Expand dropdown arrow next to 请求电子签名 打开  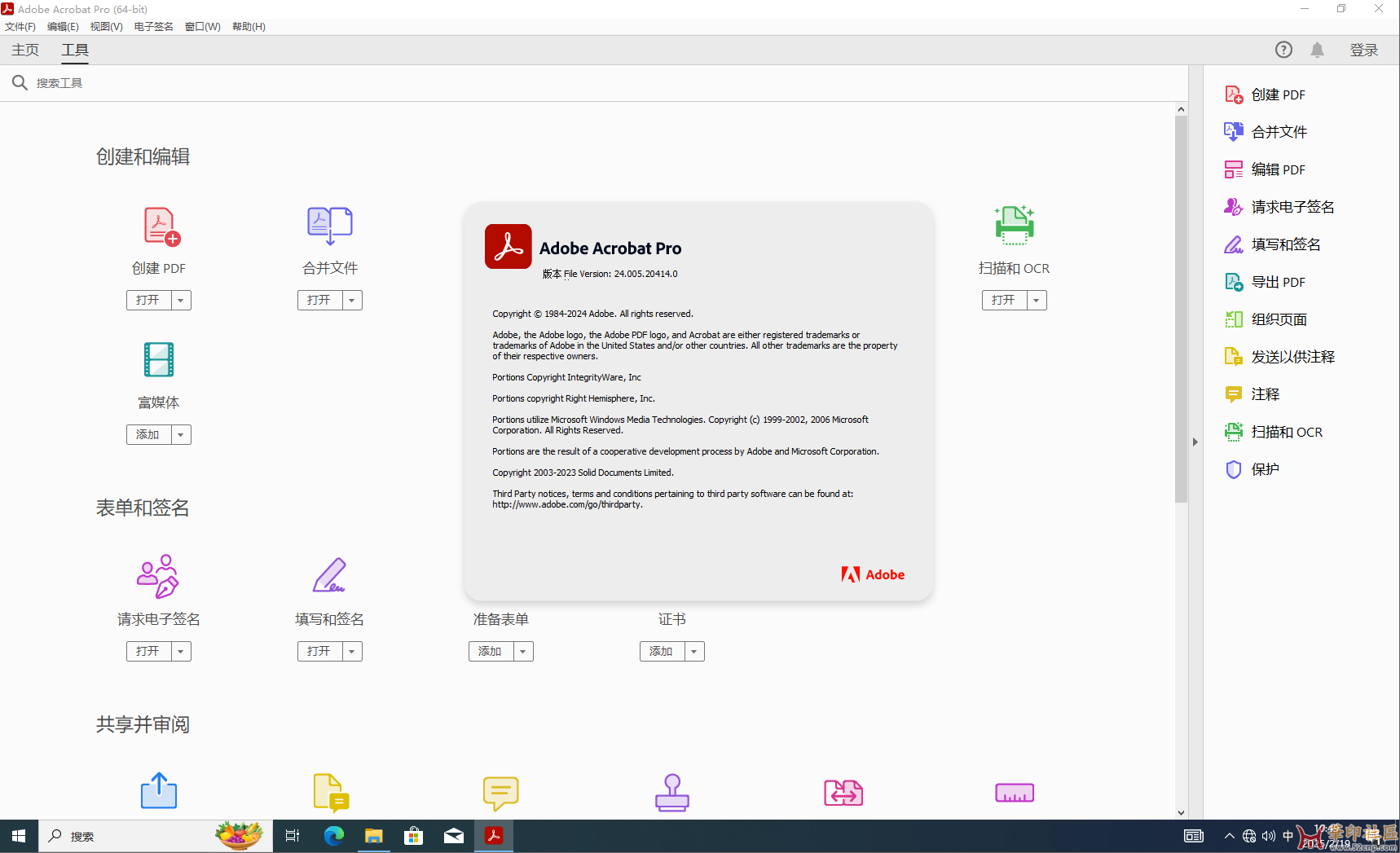(181, 652)
